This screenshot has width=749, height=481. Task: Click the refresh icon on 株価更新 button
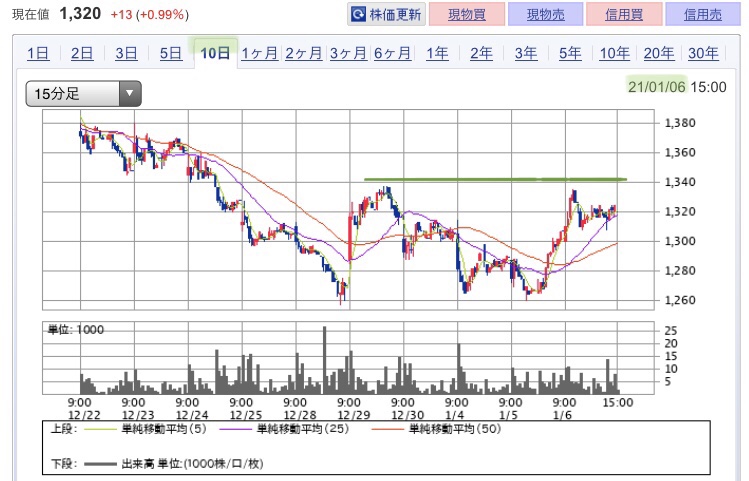(x=358, y=14)
